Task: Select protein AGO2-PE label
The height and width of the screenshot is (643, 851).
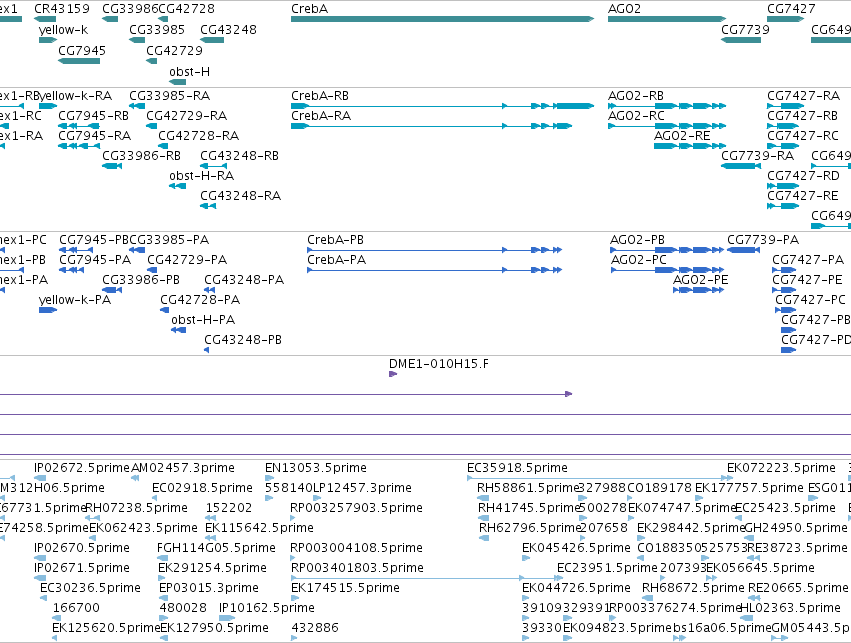Action: 701,280
